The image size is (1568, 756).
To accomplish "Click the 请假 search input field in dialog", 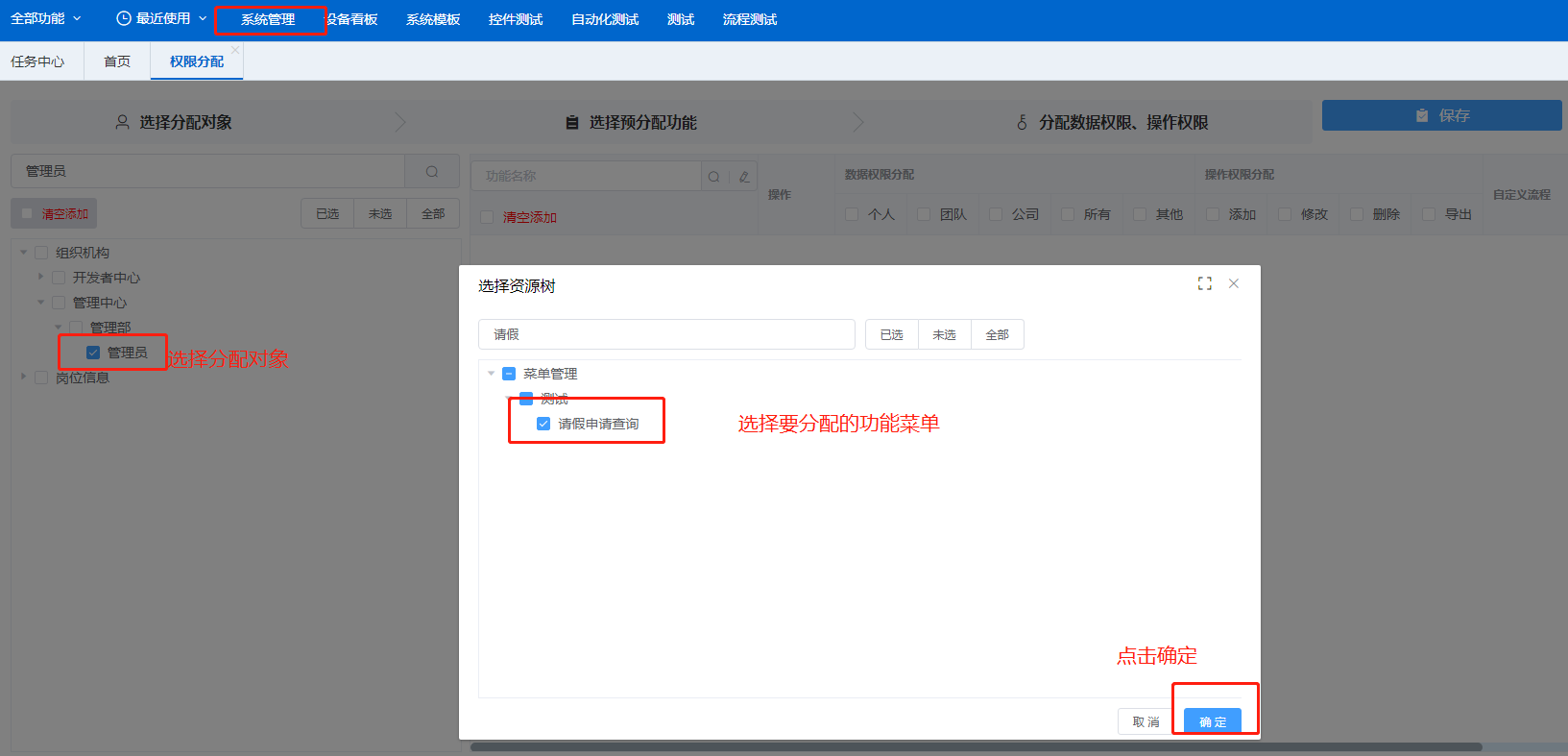I will (x=666, y=334).
